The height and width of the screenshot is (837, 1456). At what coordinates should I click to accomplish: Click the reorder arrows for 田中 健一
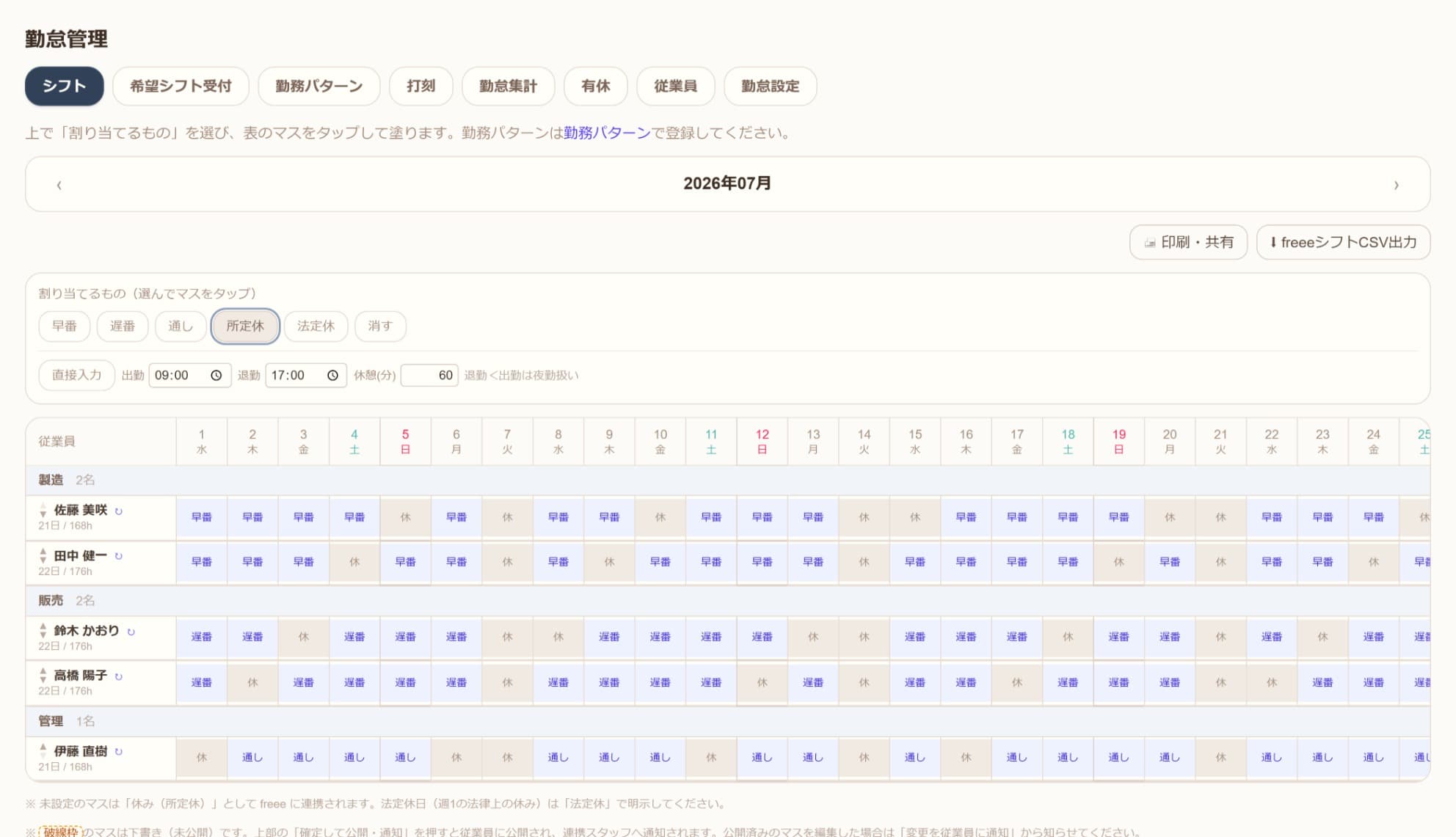coord(43,555)
